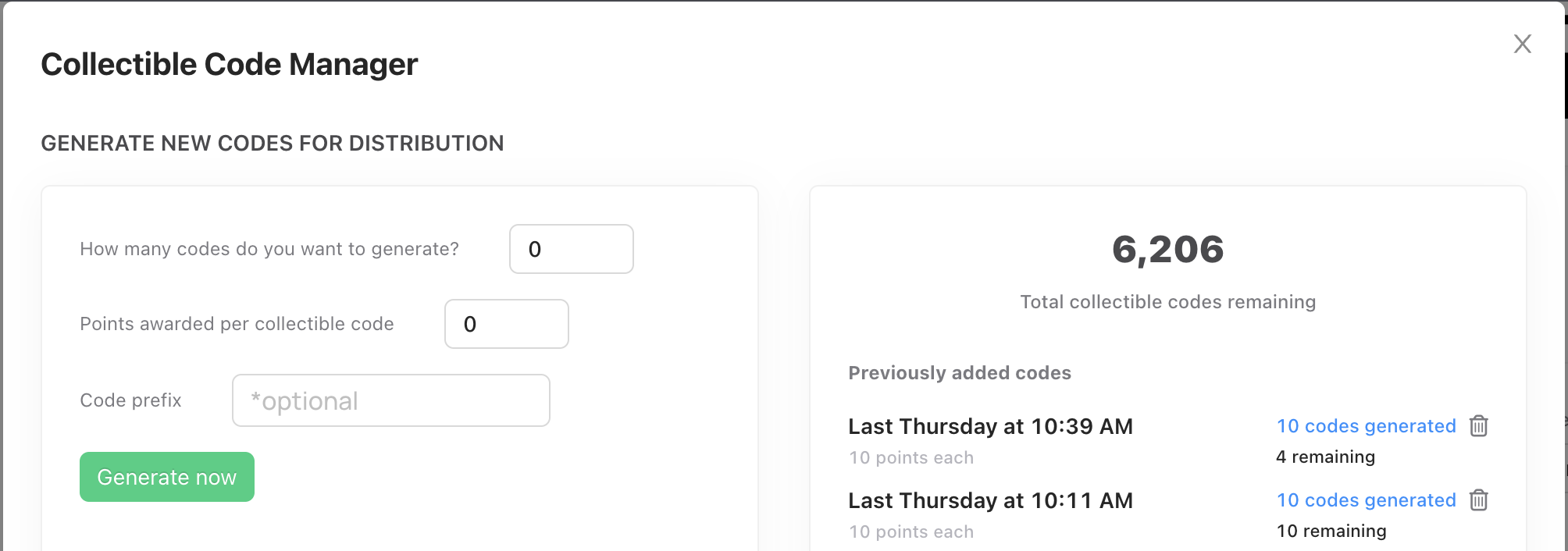Focus the points awarded per code field
The width and height of the screenshot is (1568, 551).
click(507, 324)
